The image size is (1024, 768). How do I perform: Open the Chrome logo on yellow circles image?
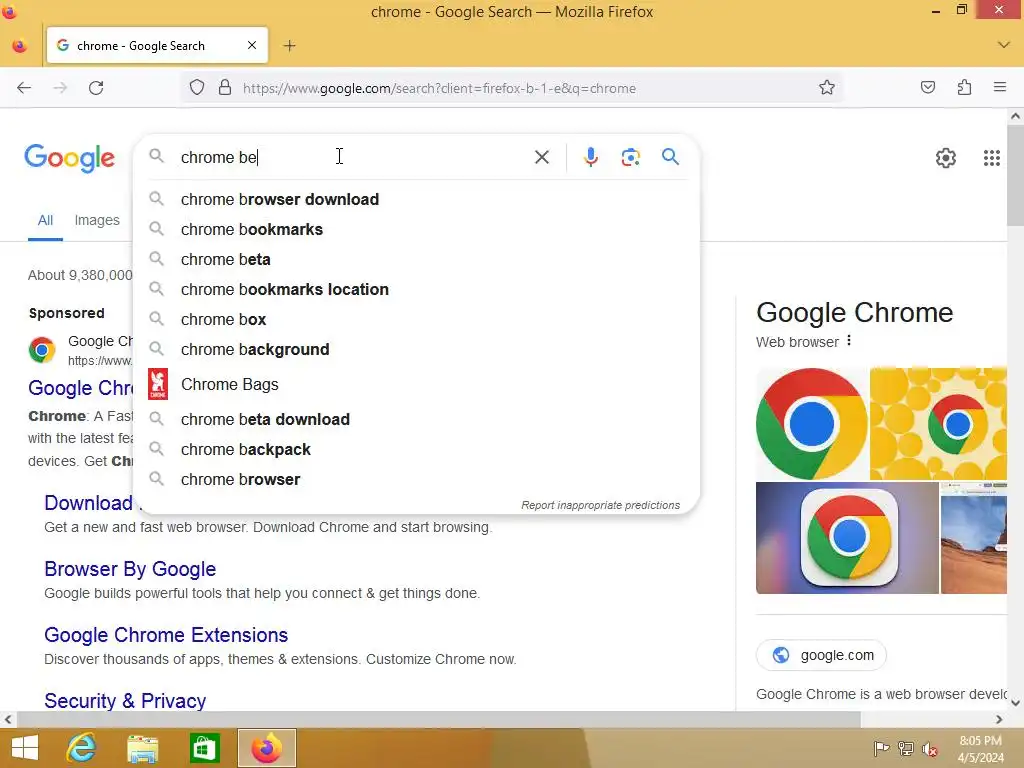938,424
